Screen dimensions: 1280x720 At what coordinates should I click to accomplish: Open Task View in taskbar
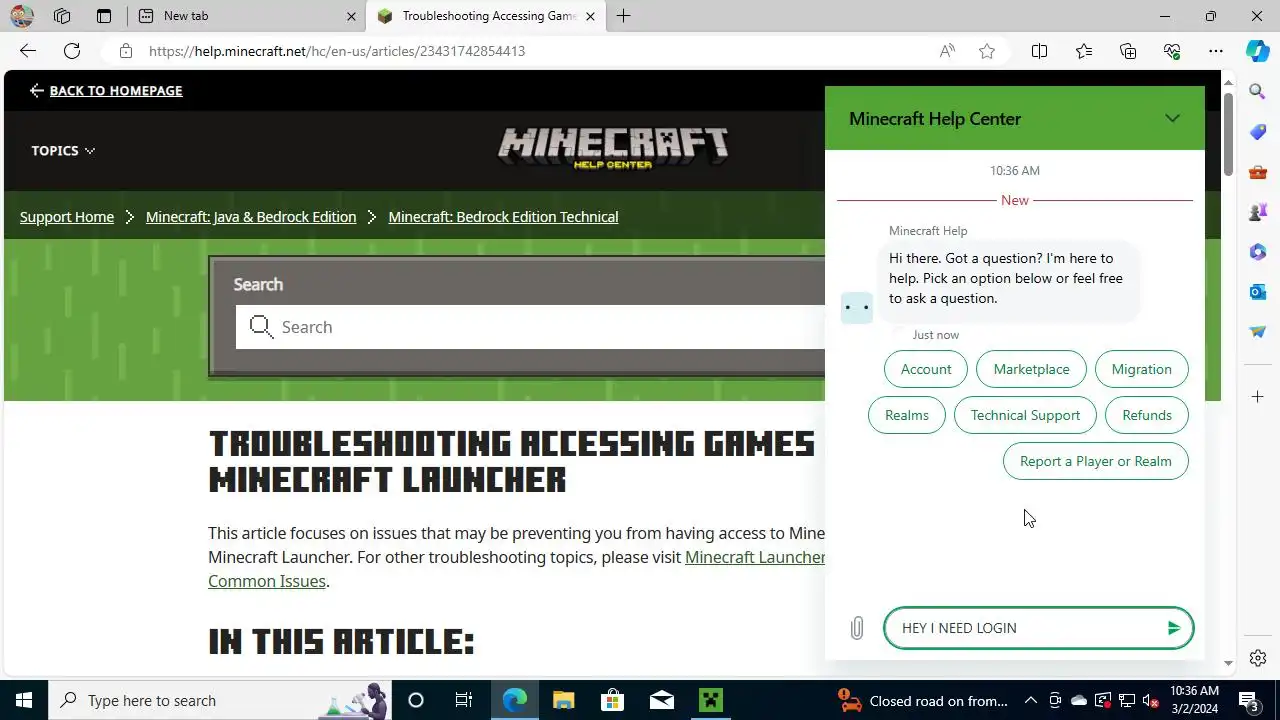pos(463,700)
